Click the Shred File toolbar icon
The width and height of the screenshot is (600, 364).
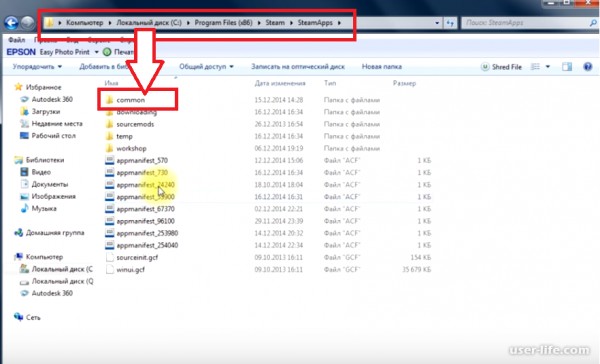tap(485, 67)
